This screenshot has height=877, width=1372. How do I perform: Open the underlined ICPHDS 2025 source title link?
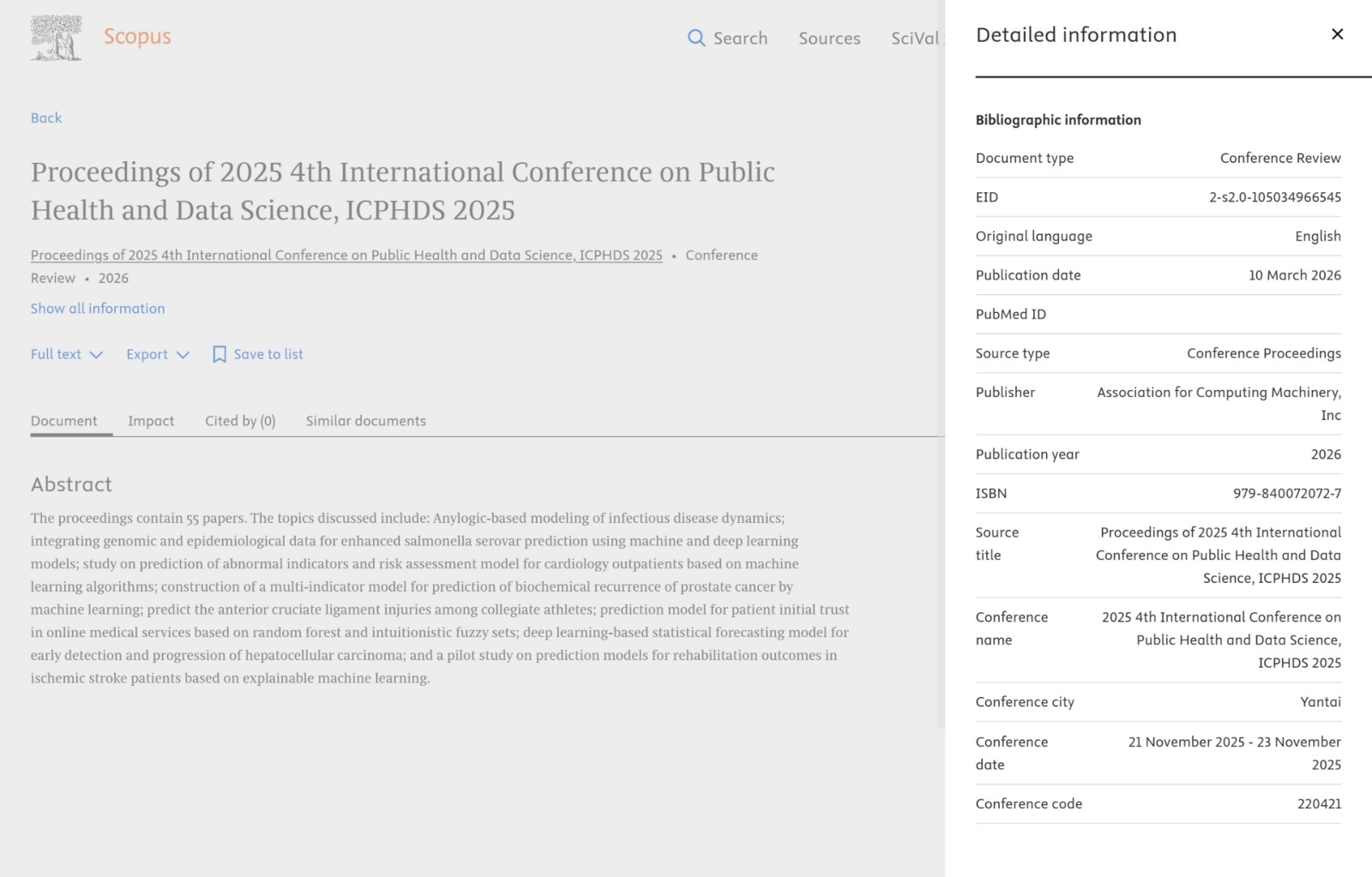346,255
